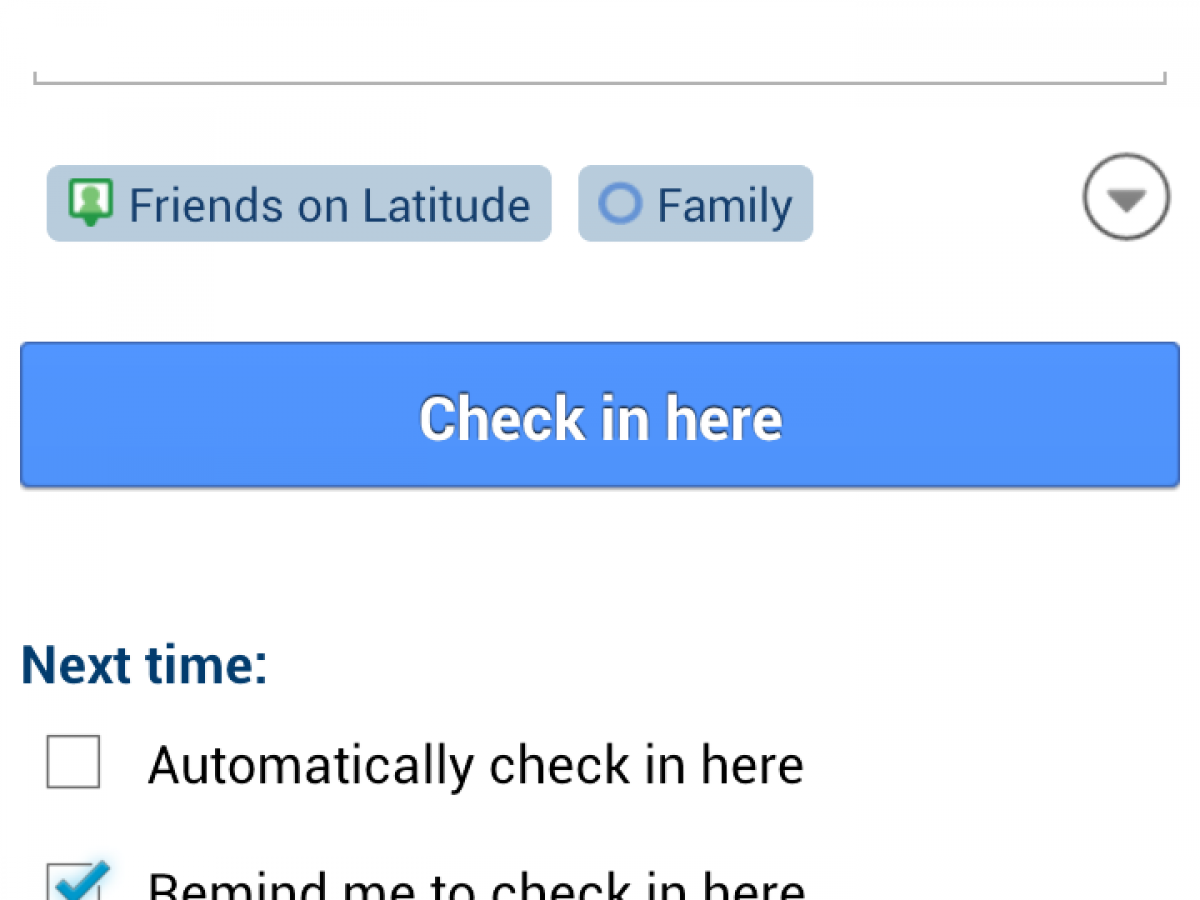Select the Family sharing chip

click(x=695, y=203)
